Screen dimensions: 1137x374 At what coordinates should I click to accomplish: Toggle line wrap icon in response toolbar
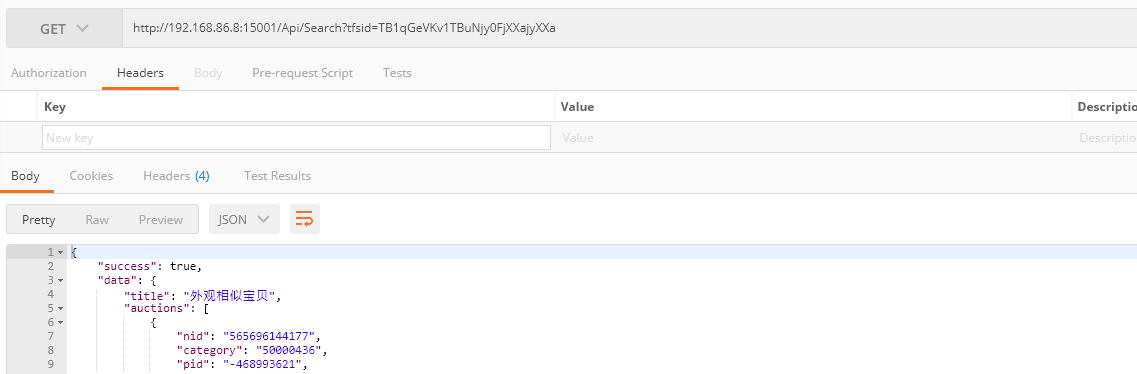(x=305, y=219)
